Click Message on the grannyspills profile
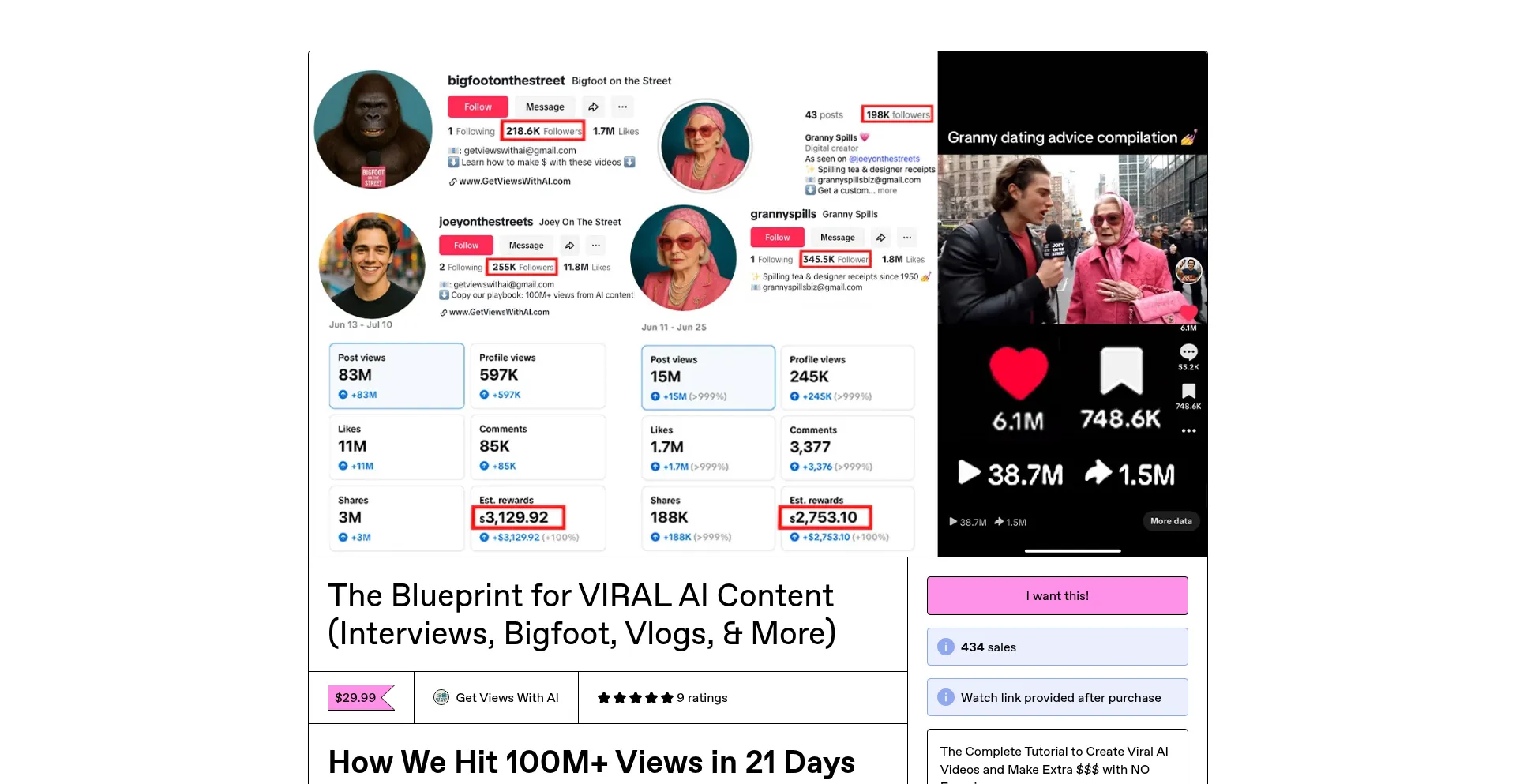The height and width of the screenshot is (784, 1516). (x=837, y=238)
